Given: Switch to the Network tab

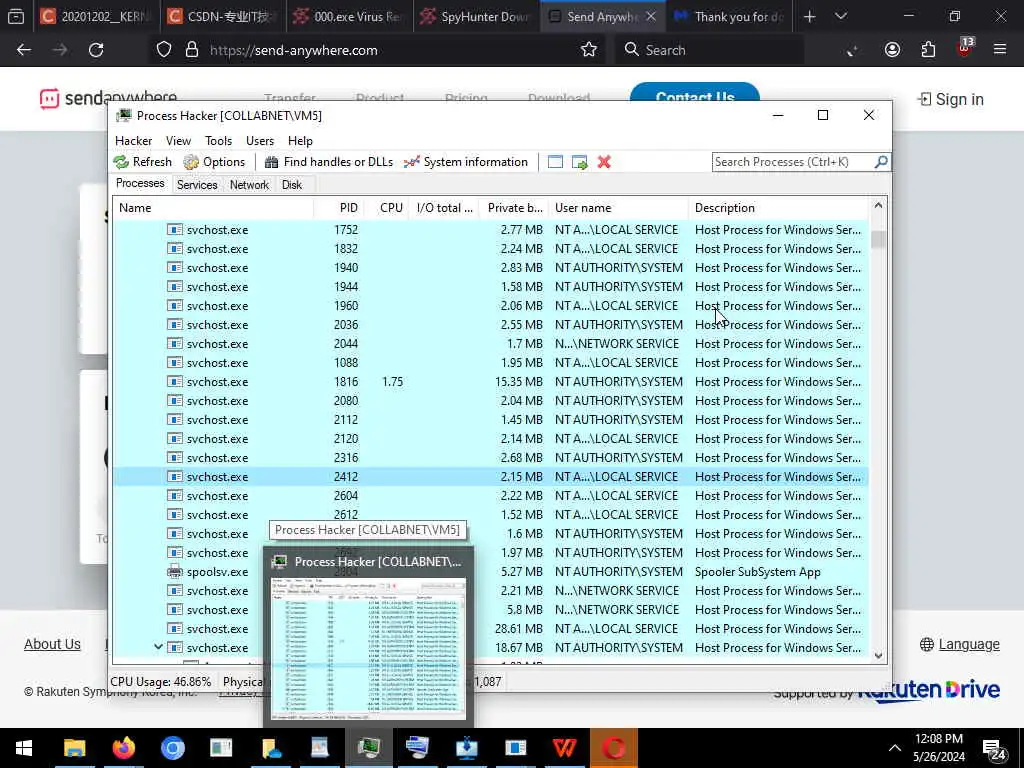Looking at the screenshot, I should [249, 185].
